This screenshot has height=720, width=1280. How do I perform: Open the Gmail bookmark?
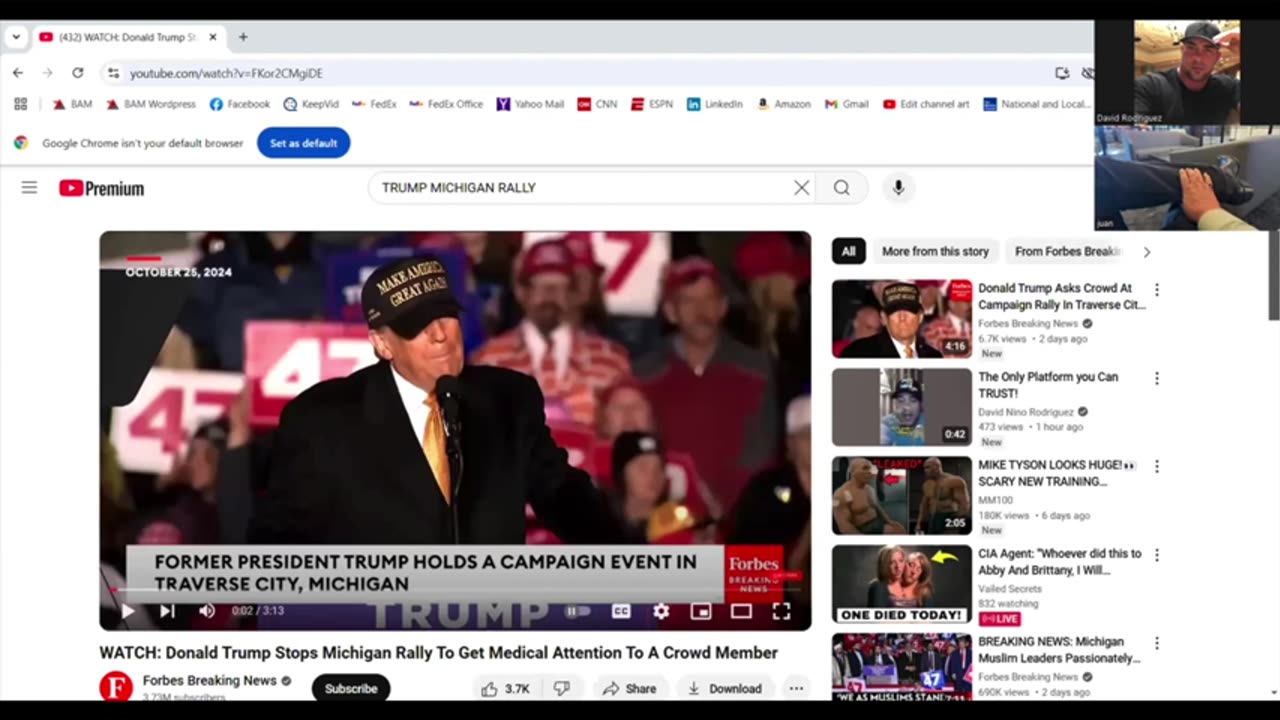click(x=846, y=104)
